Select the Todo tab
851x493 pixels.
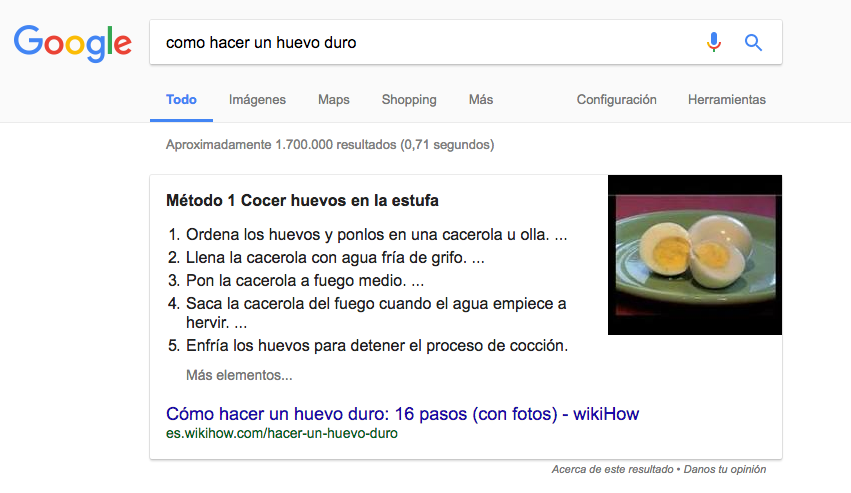coord(181,100)
